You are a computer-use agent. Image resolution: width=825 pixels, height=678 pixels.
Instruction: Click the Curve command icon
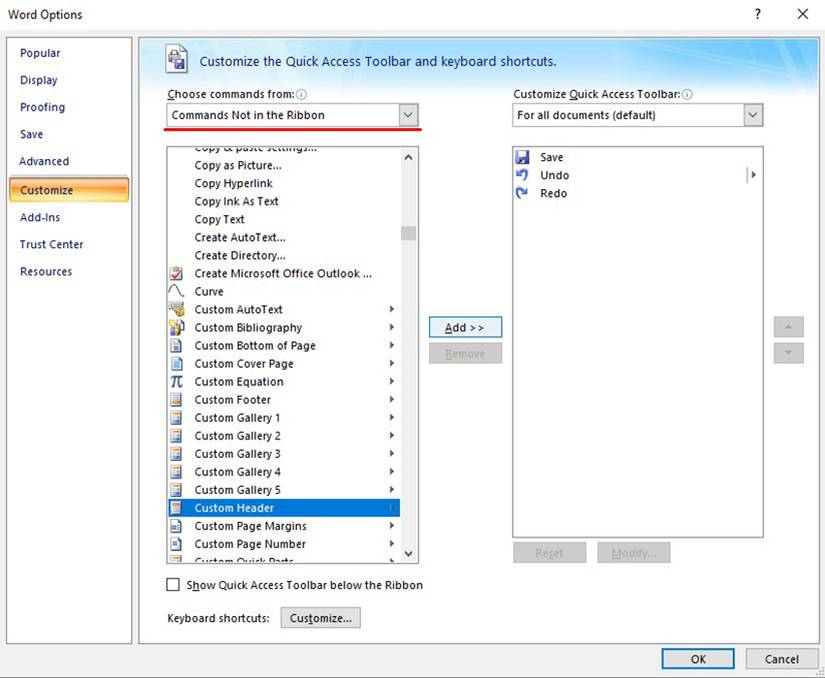176,291
